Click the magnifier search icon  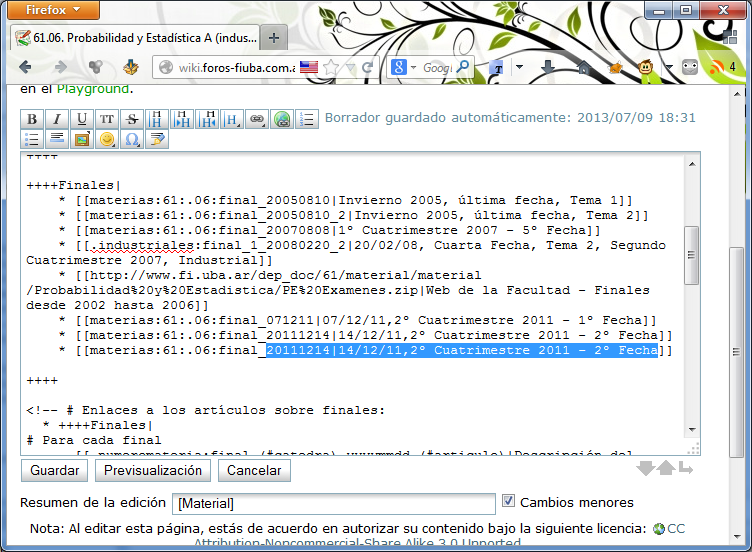coord(463,67)
